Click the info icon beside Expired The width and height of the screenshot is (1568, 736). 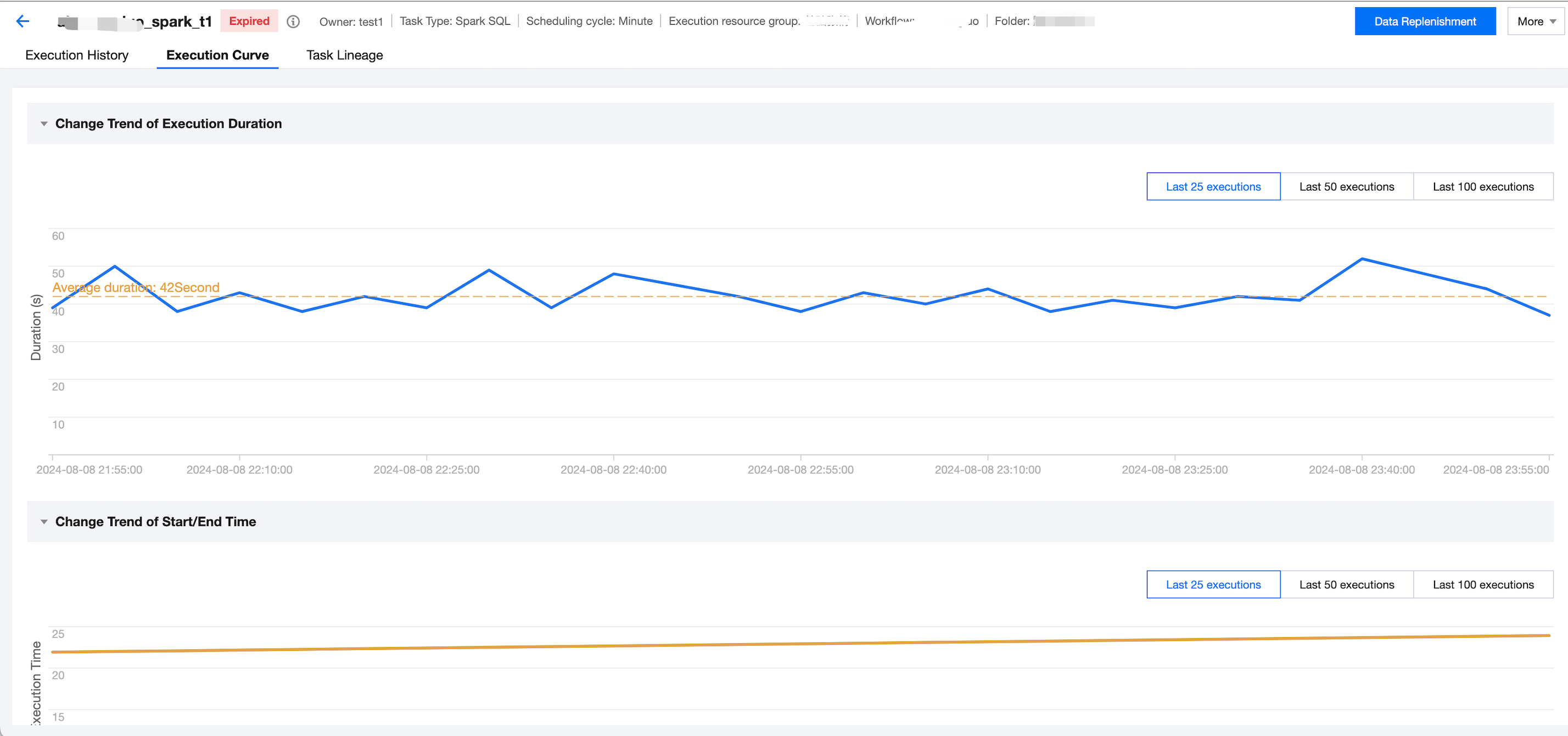click(x=293, y=21)
